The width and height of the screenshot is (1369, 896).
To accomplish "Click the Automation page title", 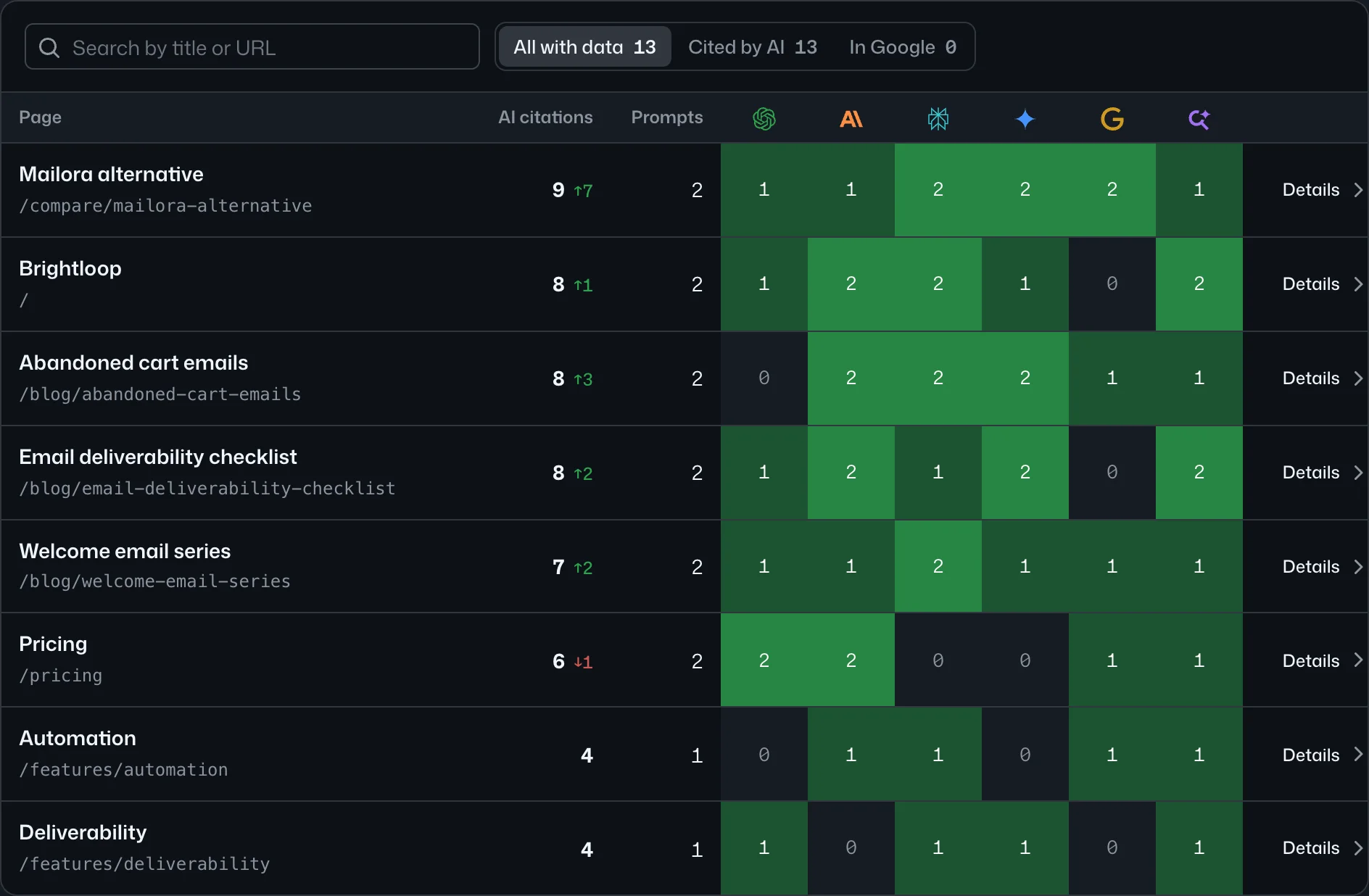I will click(x=78, y=738).
